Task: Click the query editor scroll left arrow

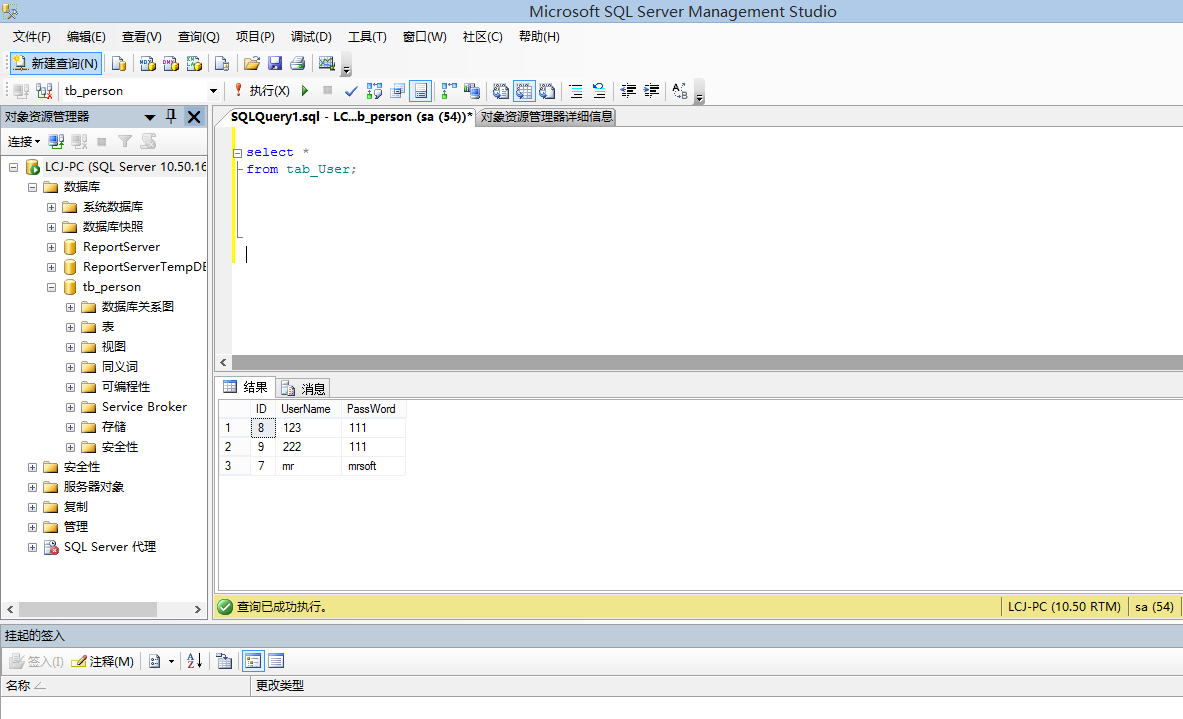Action: pos(223,362)
